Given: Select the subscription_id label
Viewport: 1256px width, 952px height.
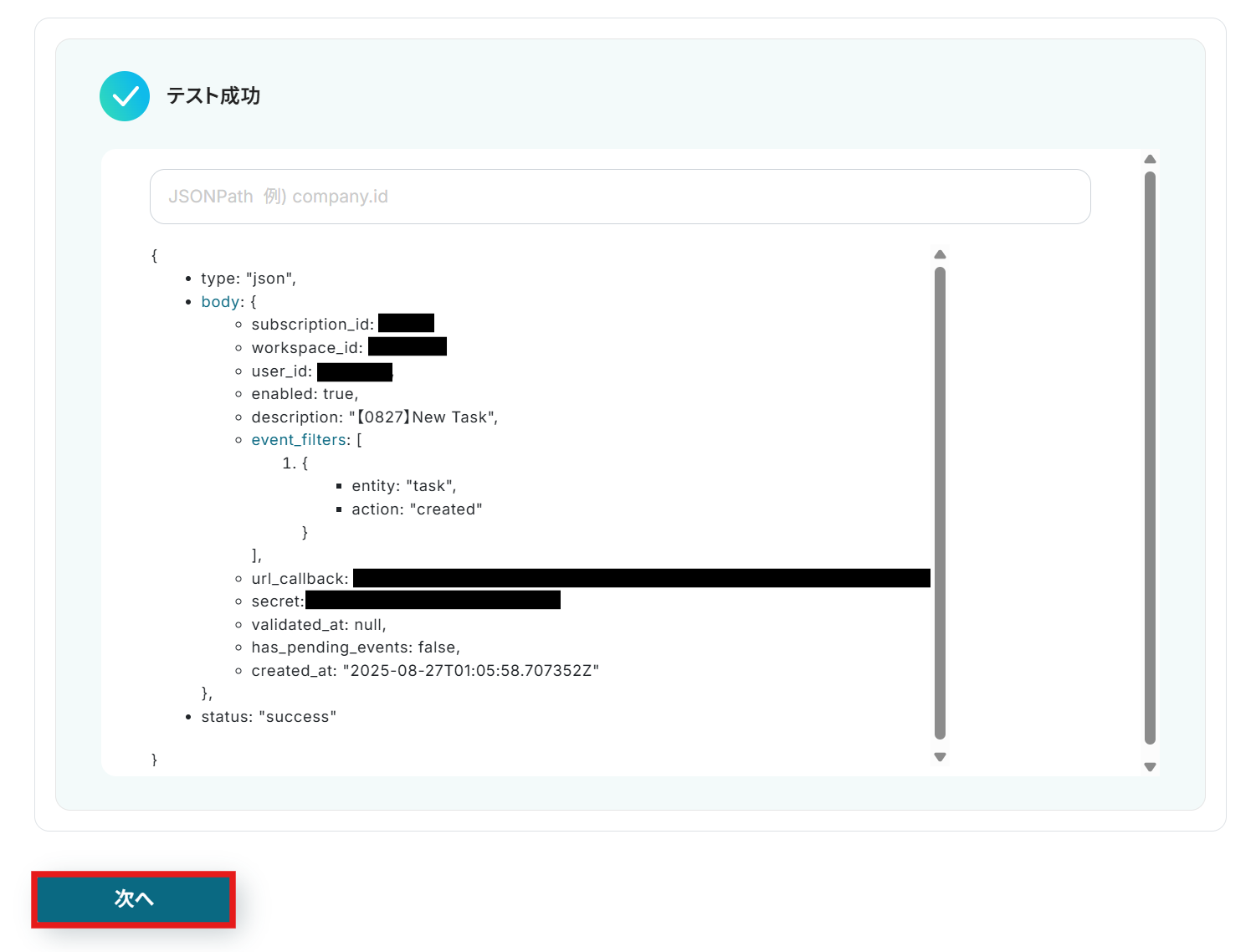Looking at the screenshot, I should [313, 325].
